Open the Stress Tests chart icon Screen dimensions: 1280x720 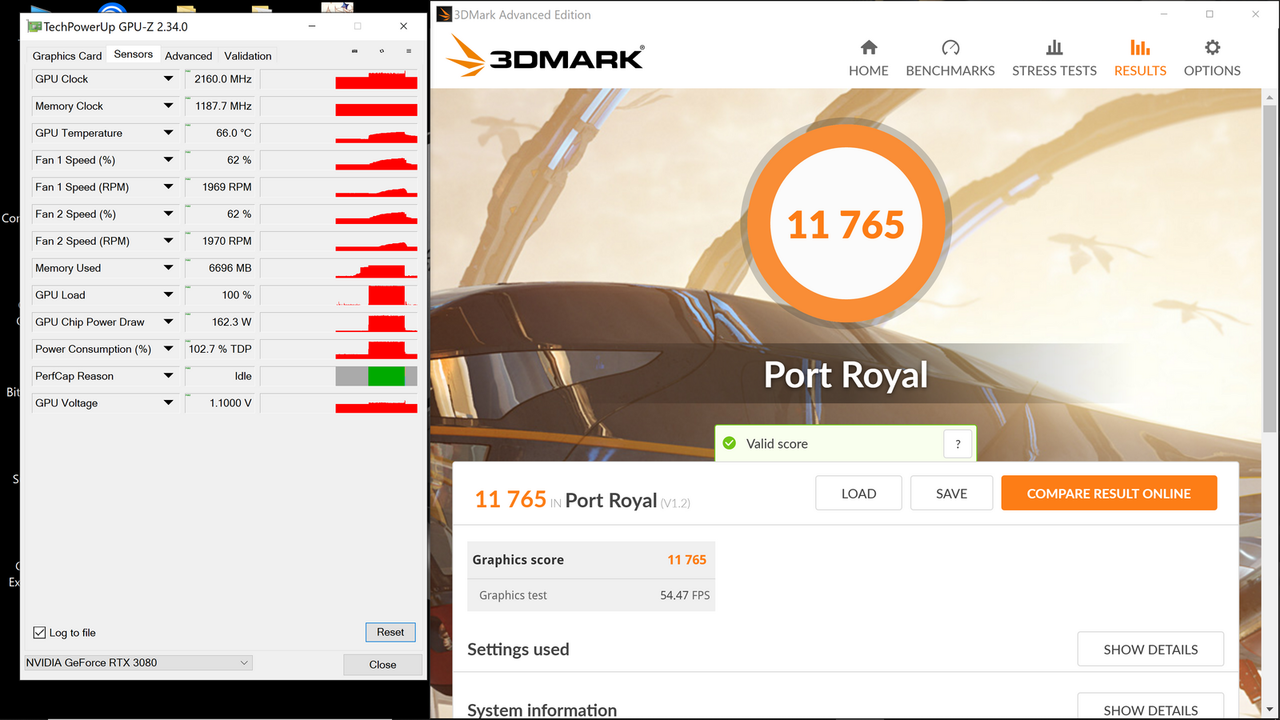click(1054, 47)
